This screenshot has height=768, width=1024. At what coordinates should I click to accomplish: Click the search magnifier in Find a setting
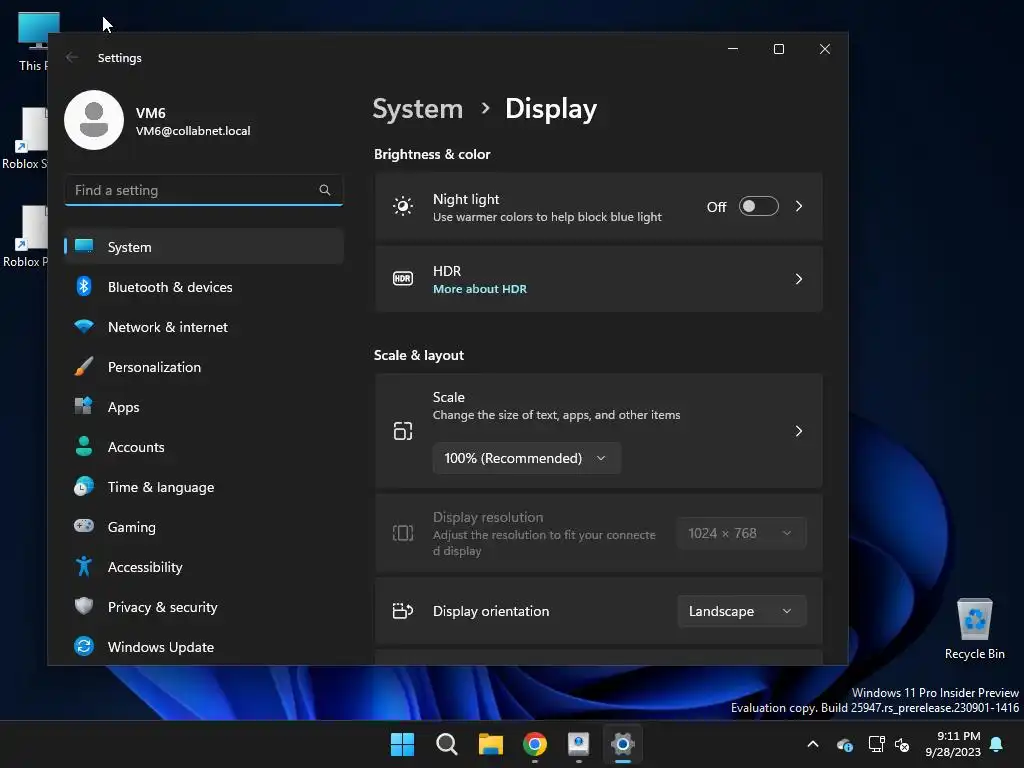325,190
